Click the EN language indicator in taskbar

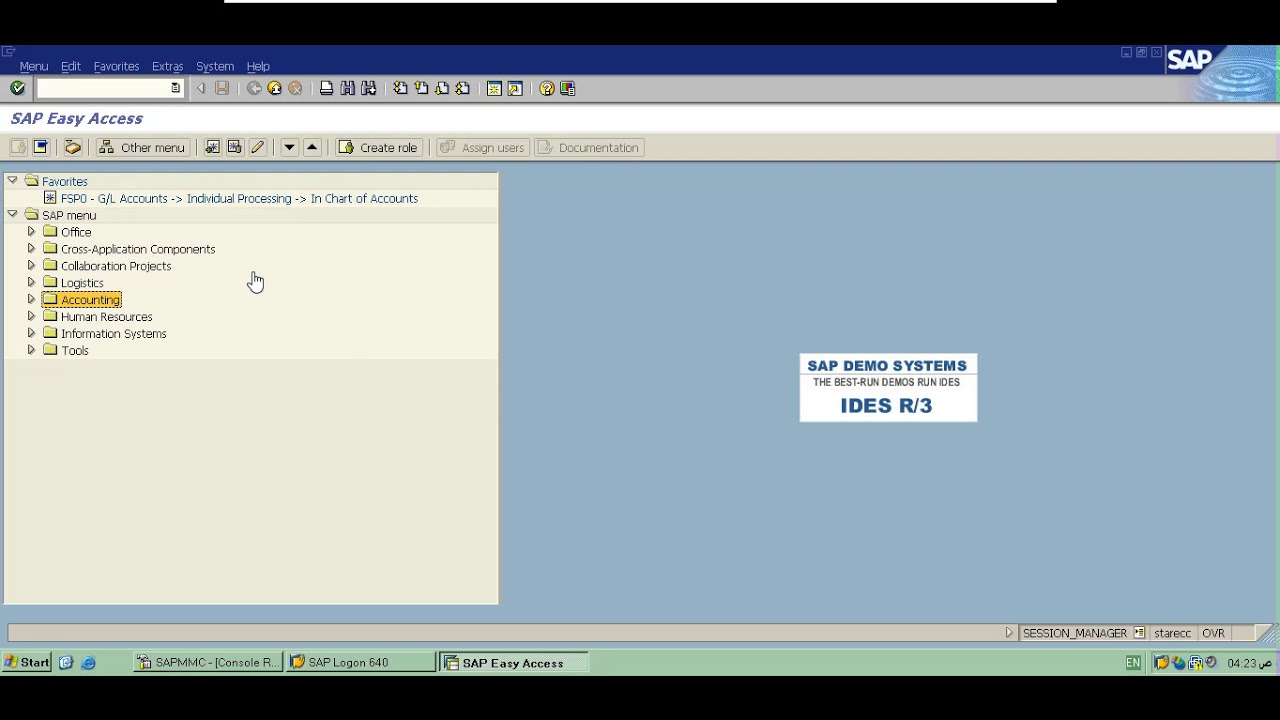1133,663
